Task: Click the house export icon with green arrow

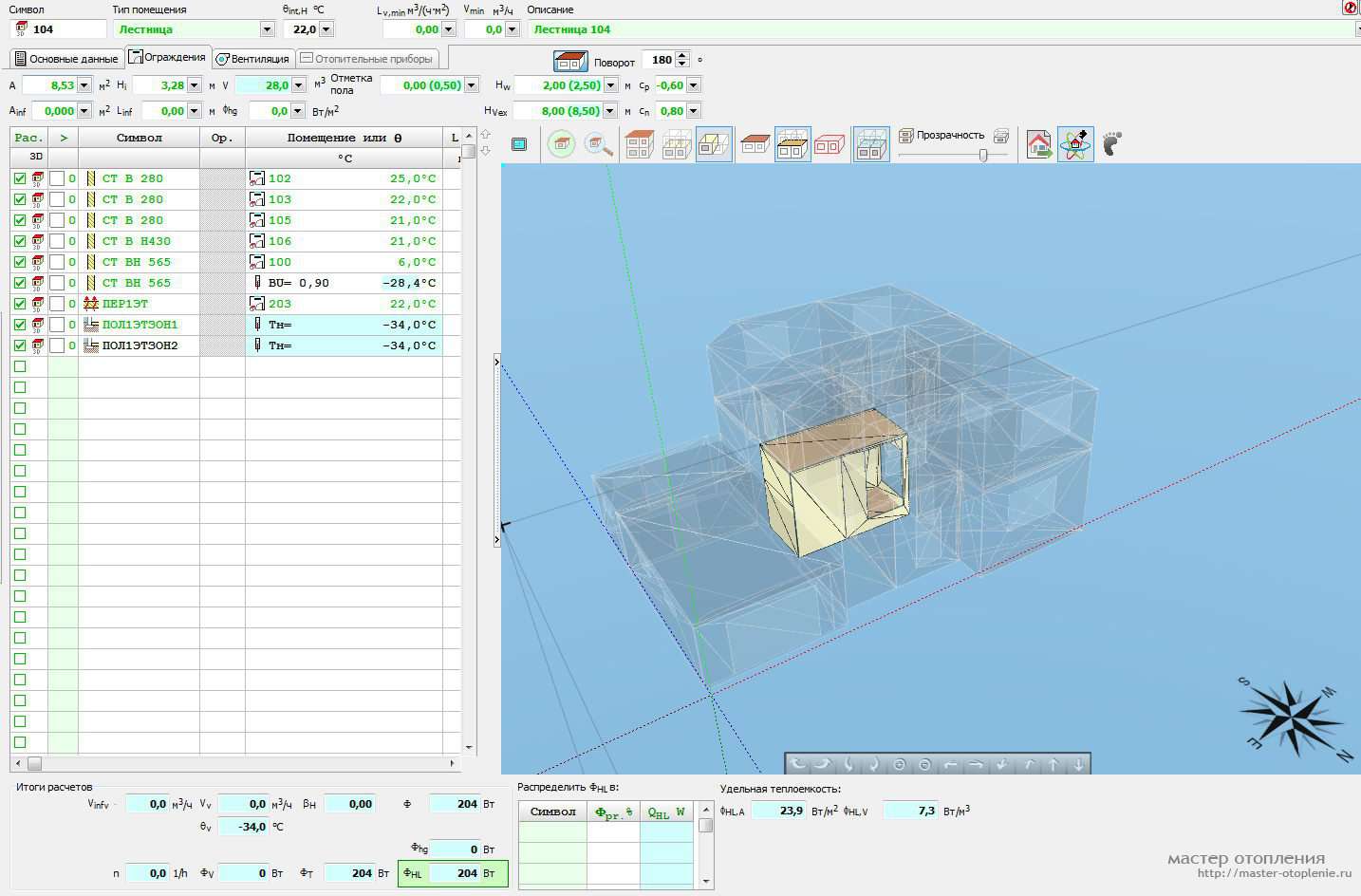Action: (1039, 145)
